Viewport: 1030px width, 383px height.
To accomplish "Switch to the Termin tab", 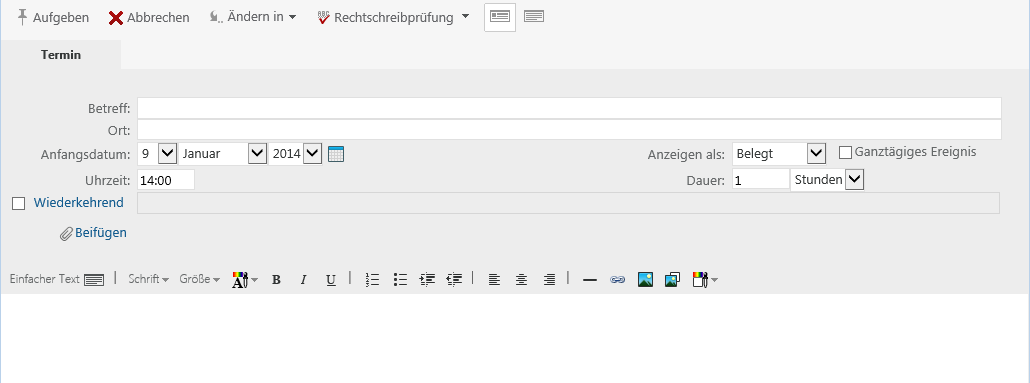I will click(61, 55).
